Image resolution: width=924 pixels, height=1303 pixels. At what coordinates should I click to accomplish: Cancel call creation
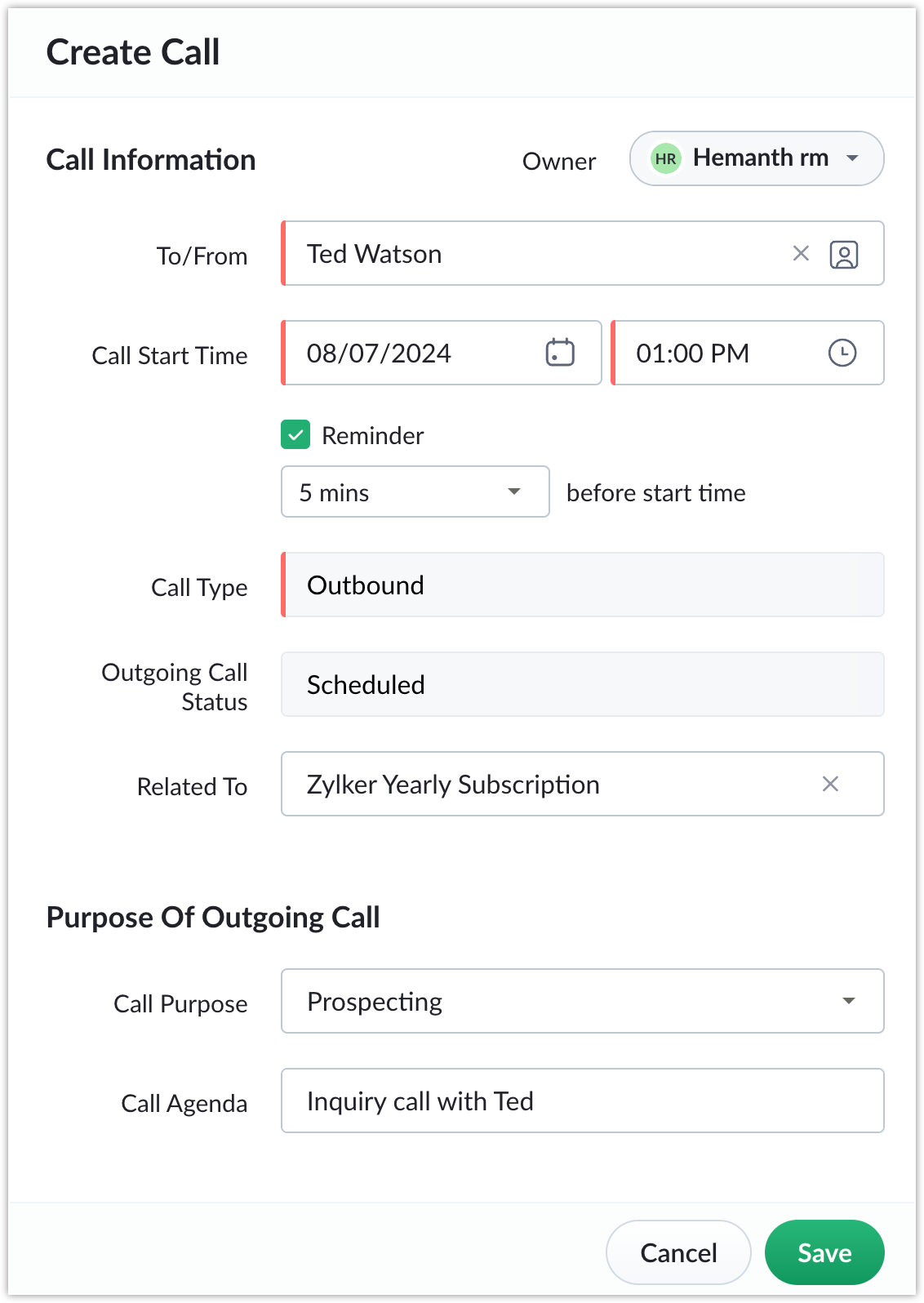tap(678, 1252)
